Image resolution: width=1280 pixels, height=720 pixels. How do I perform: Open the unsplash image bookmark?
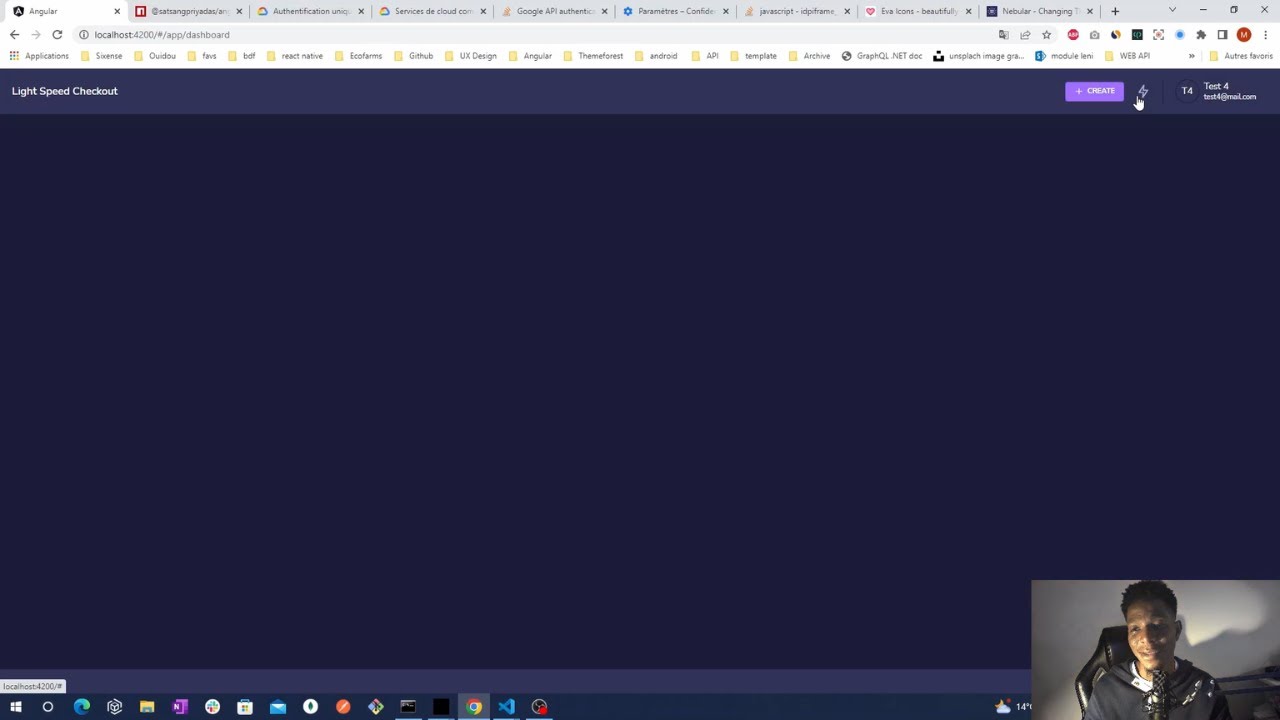tap(979, 56)
